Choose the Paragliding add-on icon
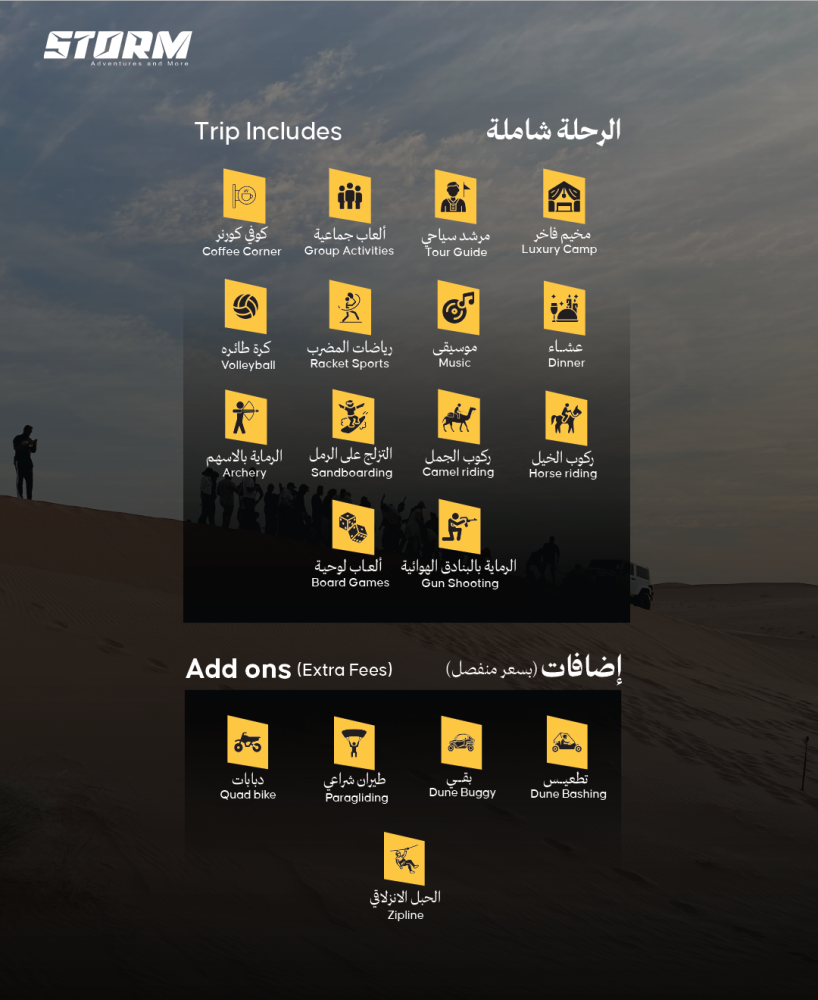Image resolution: width=818 pixels, height=1000 pixels. [354, 744]
